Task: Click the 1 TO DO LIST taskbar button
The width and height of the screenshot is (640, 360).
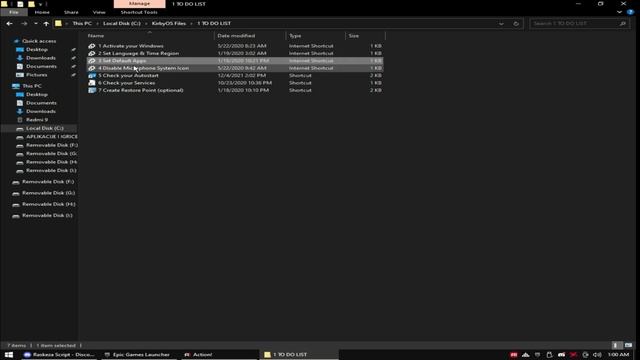Action: [299, 355]
